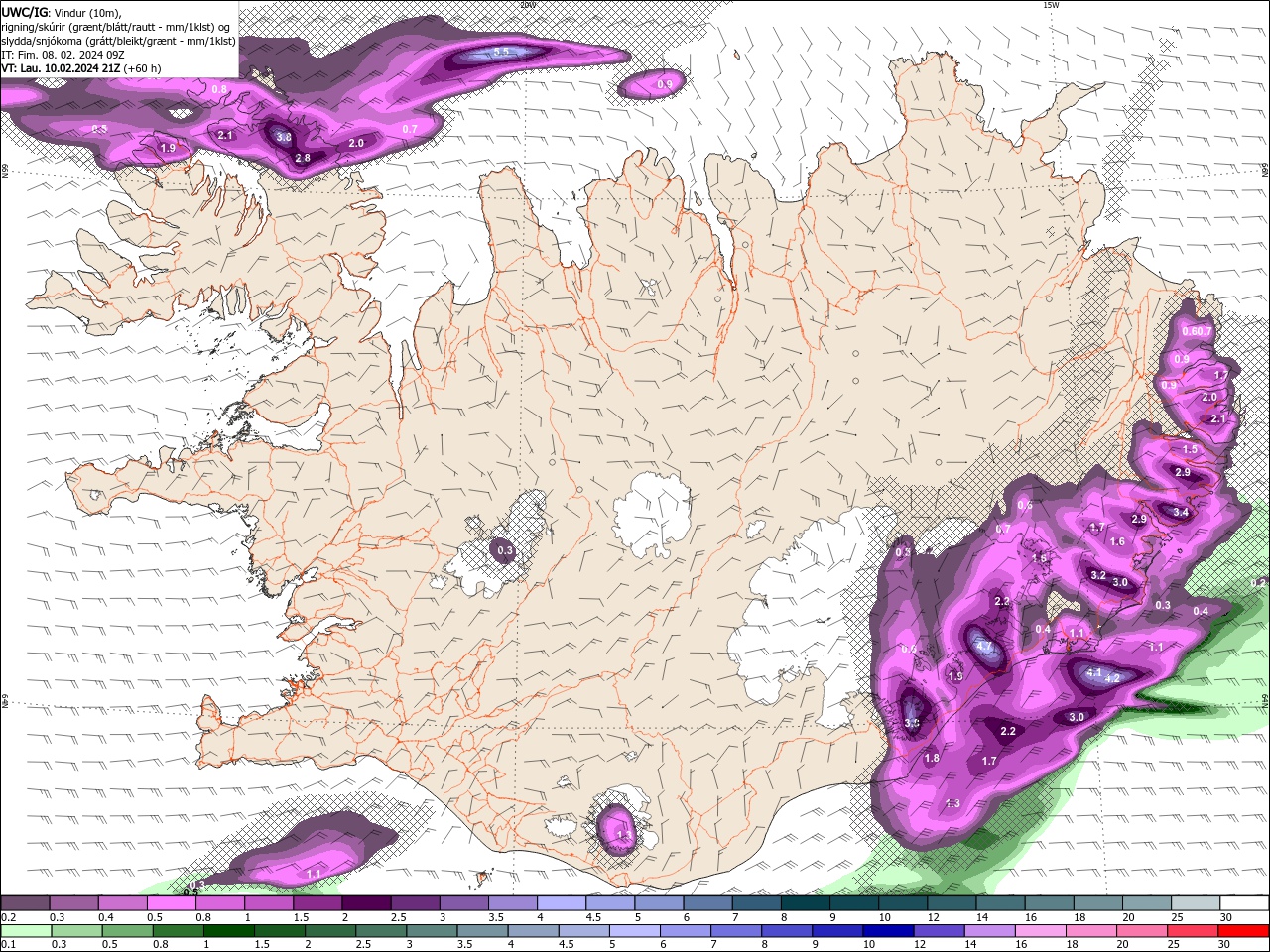Image resolution: width=1270 pixels, height=952 pixels.
Task: Select the 1.5 snowfall value in the east
Action: (x=1191, y=449)
